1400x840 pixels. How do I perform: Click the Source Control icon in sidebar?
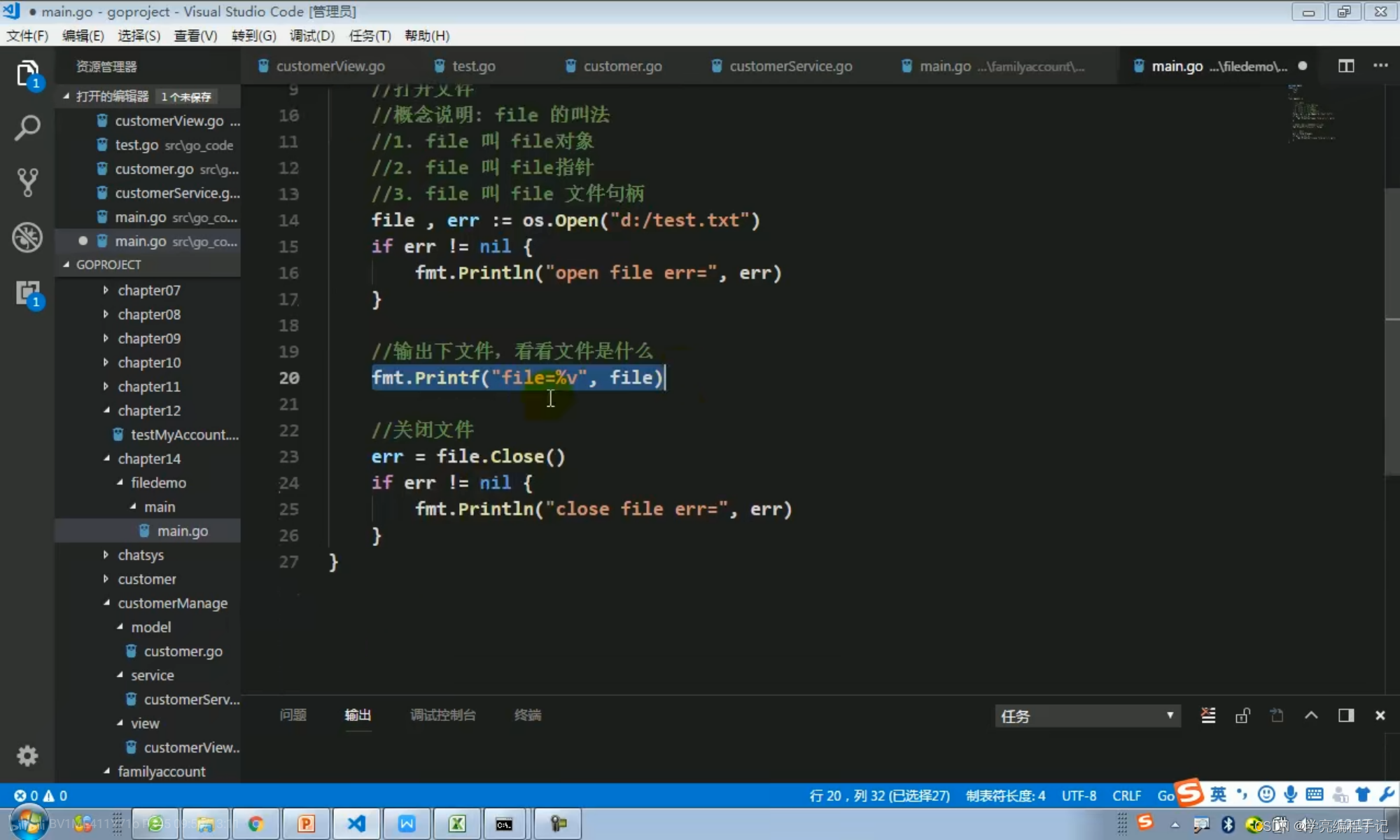point(27,183)
